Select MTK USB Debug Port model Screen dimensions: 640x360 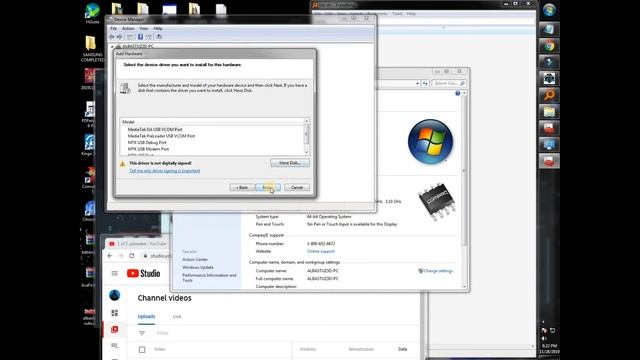(147, 142)
